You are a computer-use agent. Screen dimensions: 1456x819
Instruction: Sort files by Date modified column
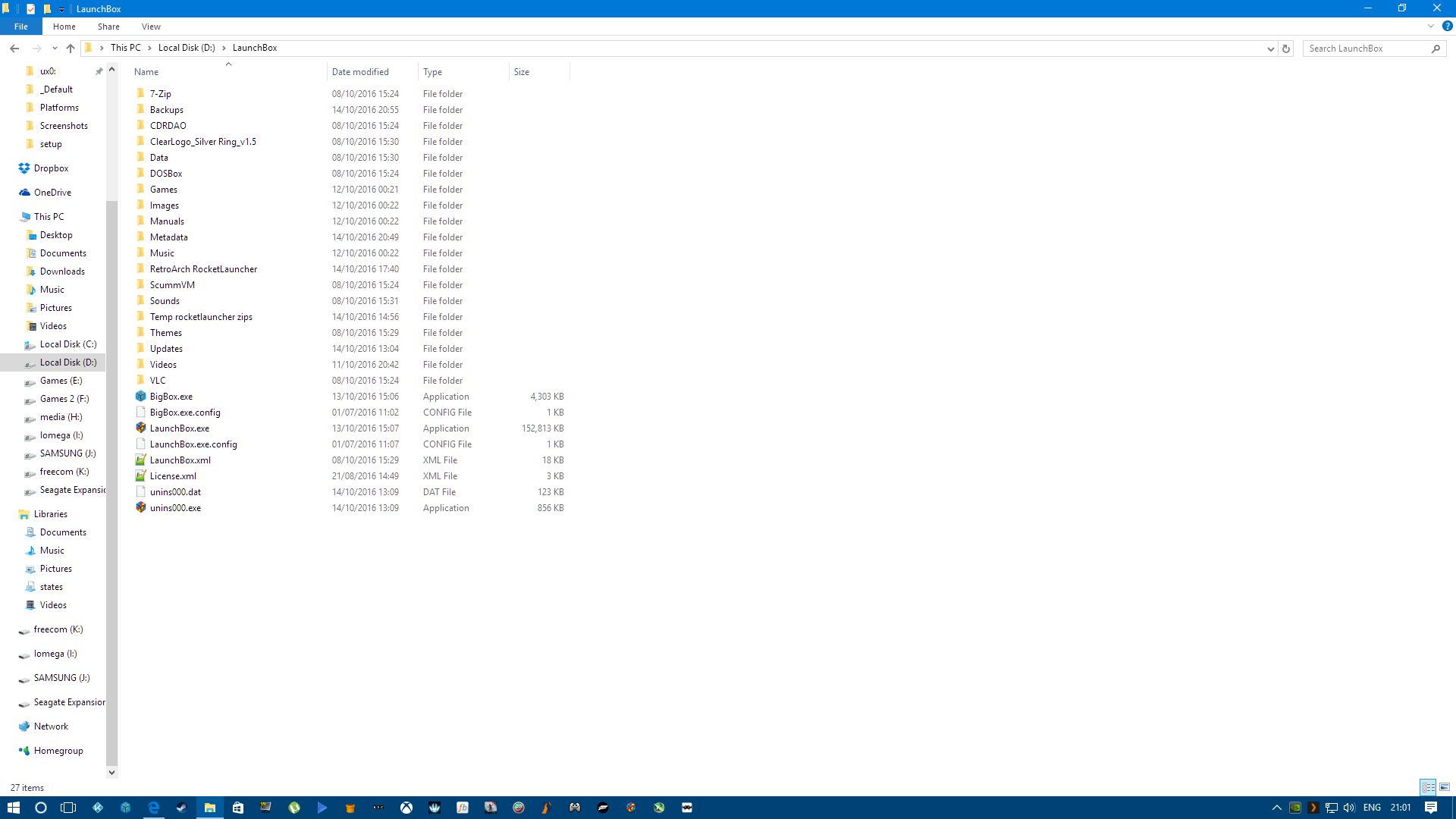pos(372,72)
